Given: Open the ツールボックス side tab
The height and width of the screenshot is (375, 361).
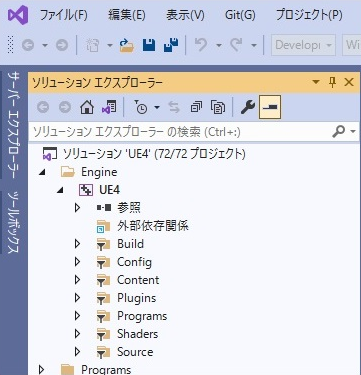Looking at the screenshot, I should (14, 222).
